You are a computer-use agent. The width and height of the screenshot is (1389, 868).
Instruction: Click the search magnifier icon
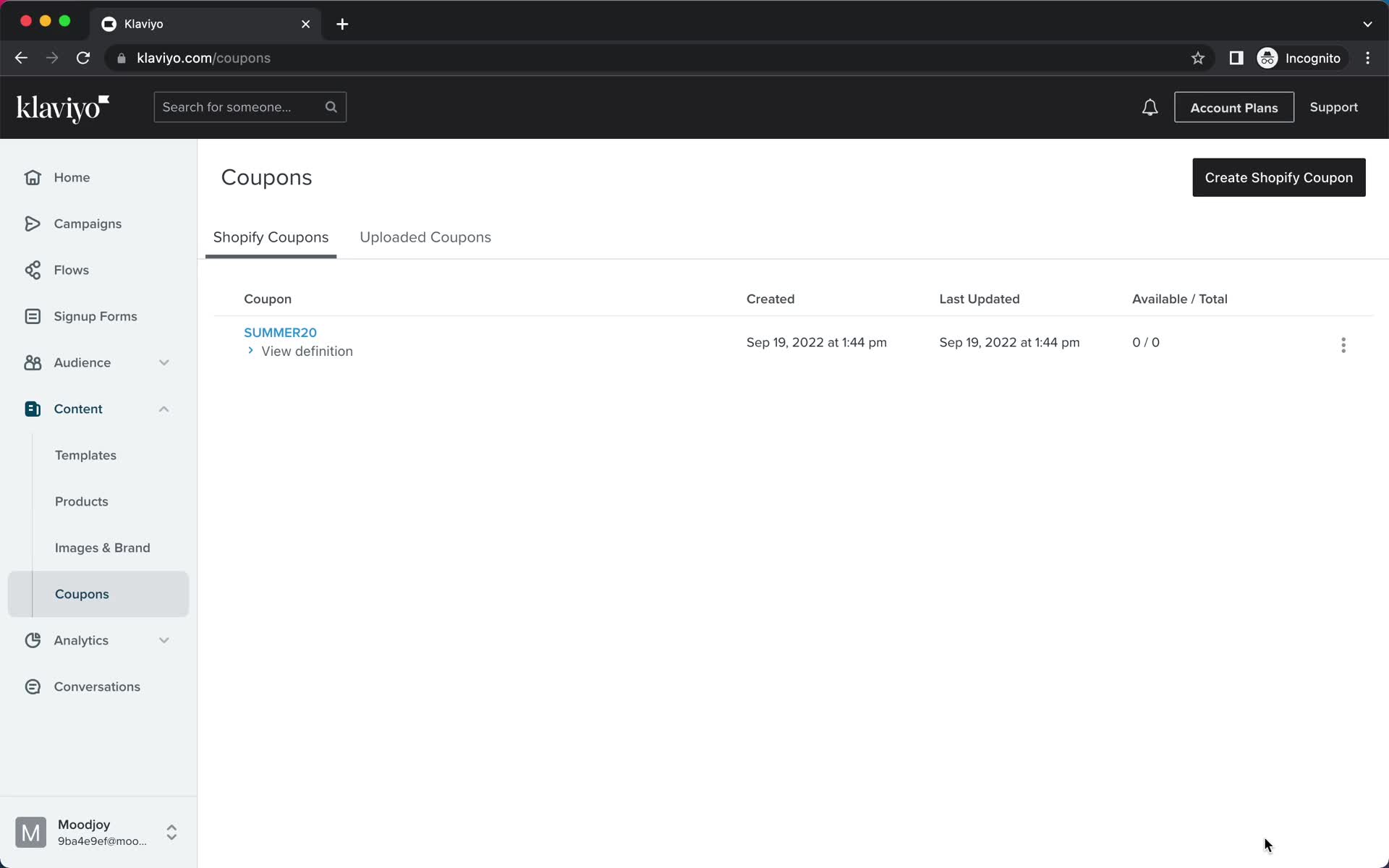pyautogui.click(x=331, y=107)
